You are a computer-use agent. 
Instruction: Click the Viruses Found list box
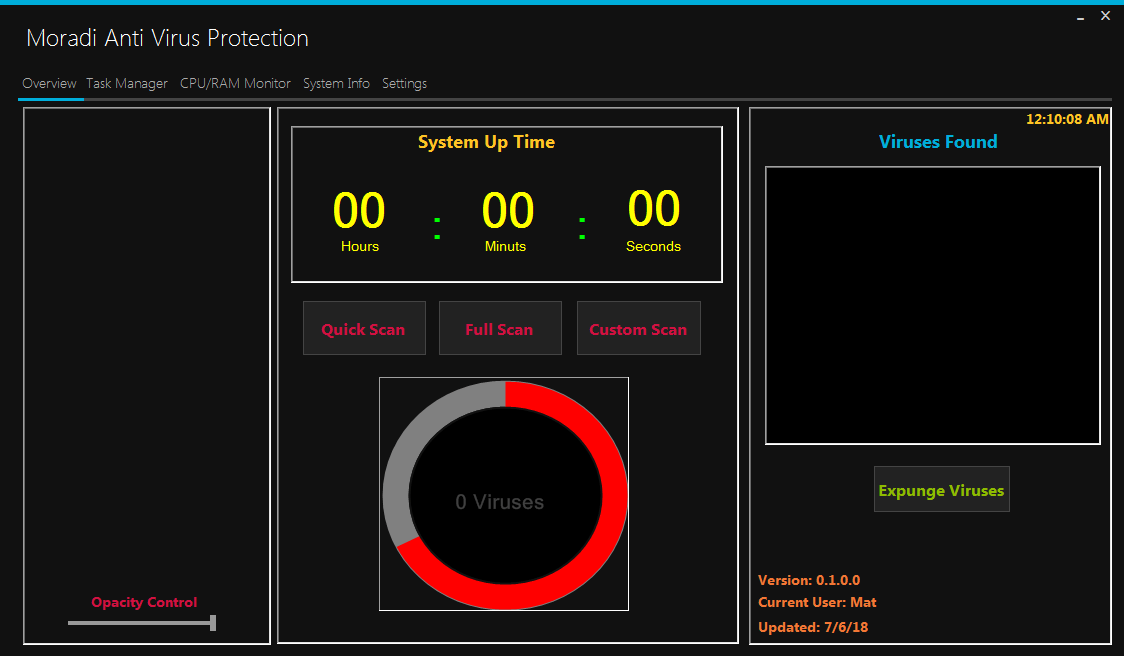(932, 304)
